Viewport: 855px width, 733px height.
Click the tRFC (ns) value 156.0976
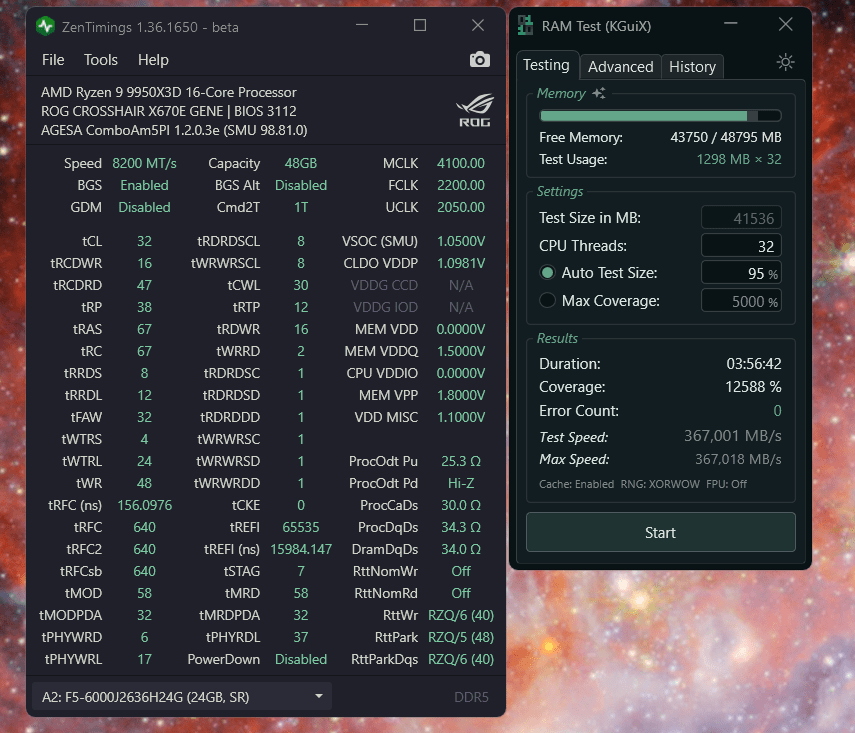click(144, 505)
